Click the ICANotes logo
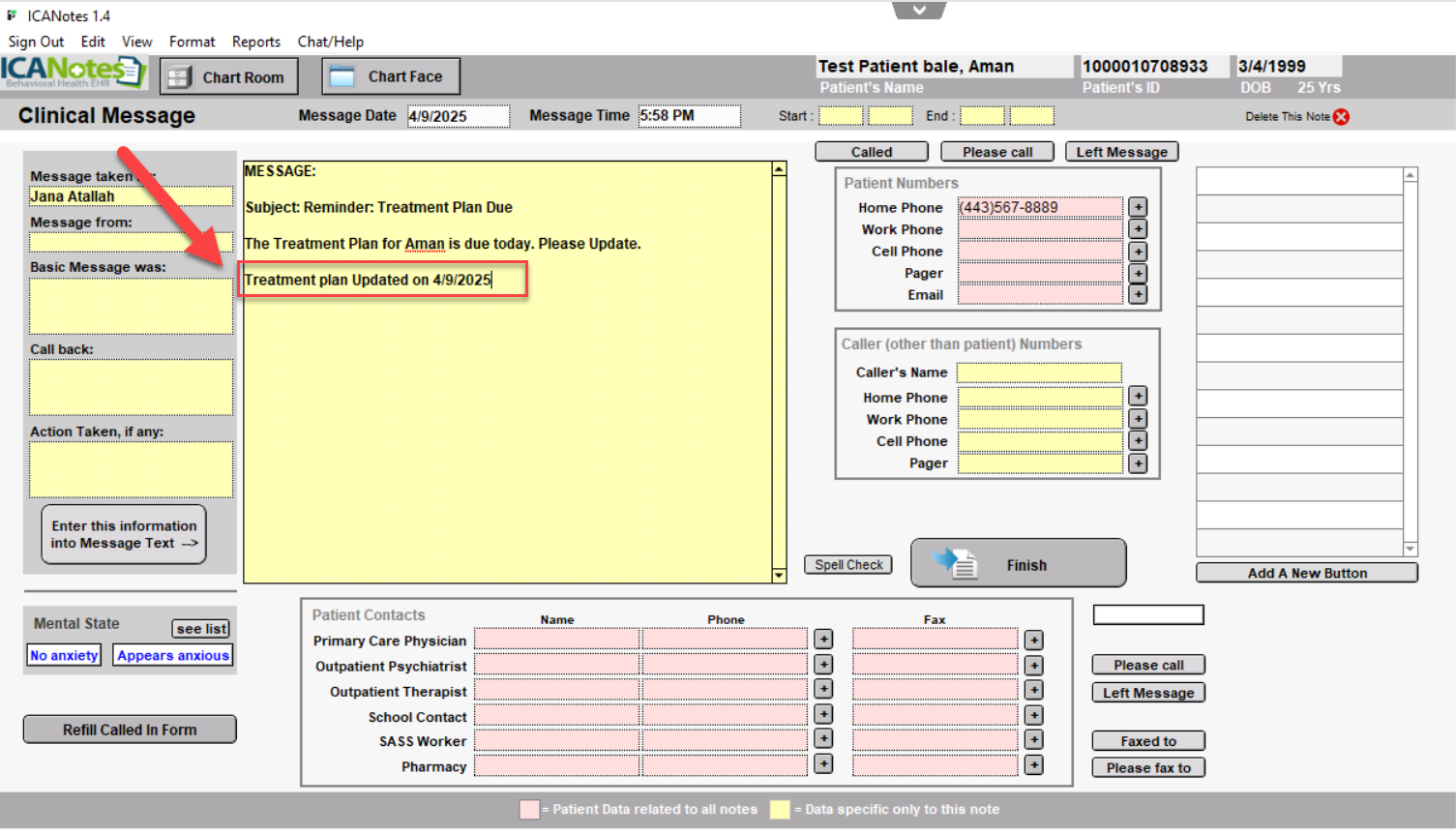 (73, 72)
